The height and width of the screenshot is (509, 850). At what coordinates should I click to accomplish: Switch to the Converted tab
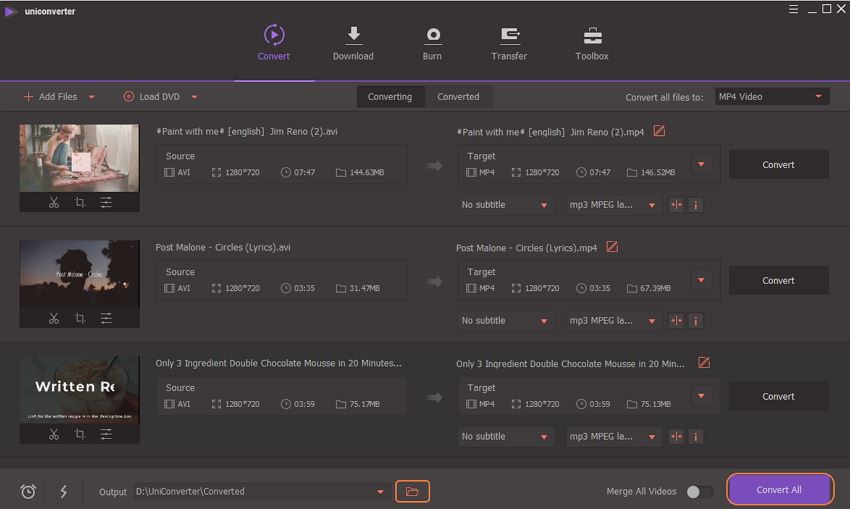458,96
